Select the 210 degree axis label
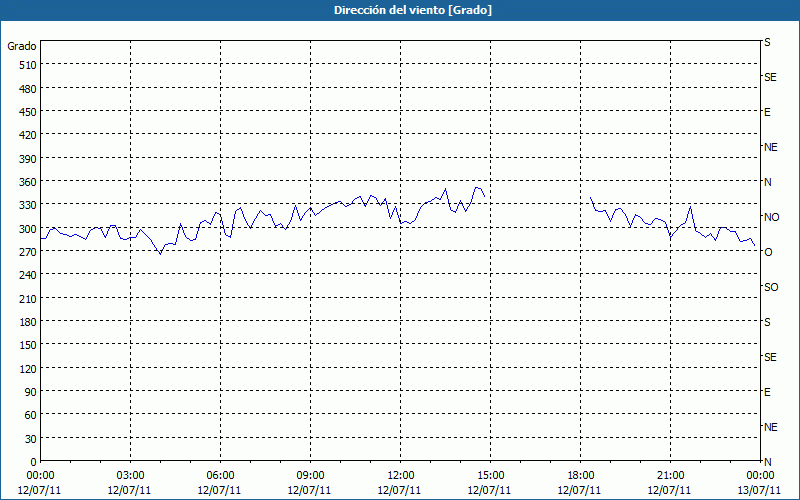This screenshot has width=800, height=500. pyautogui.click(x=28, y=299)
